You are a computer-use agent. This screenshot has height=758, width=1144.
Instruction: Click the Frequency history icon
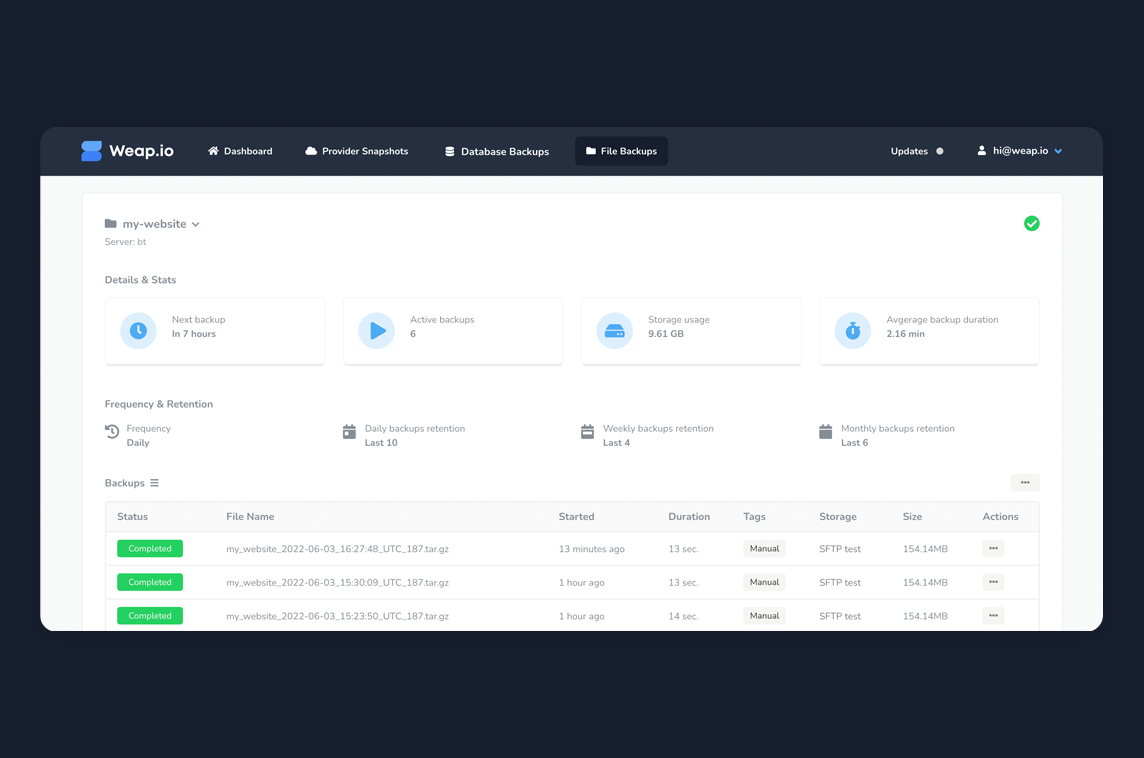tap(112, 431)
